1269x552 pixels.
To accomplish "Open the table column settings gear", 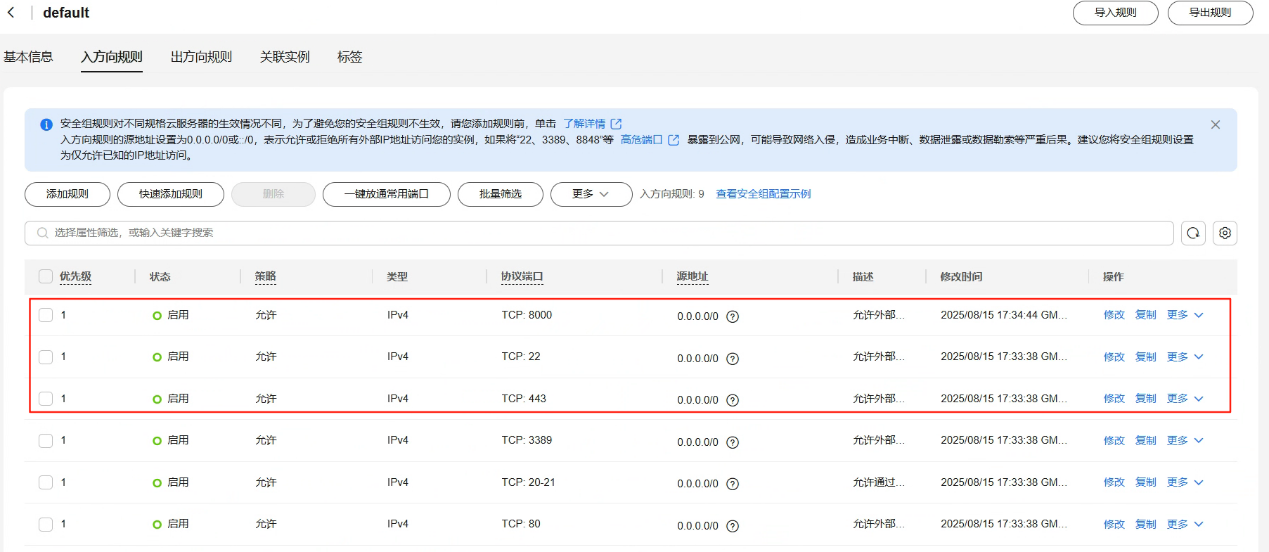I will [x=1225, y=233].
